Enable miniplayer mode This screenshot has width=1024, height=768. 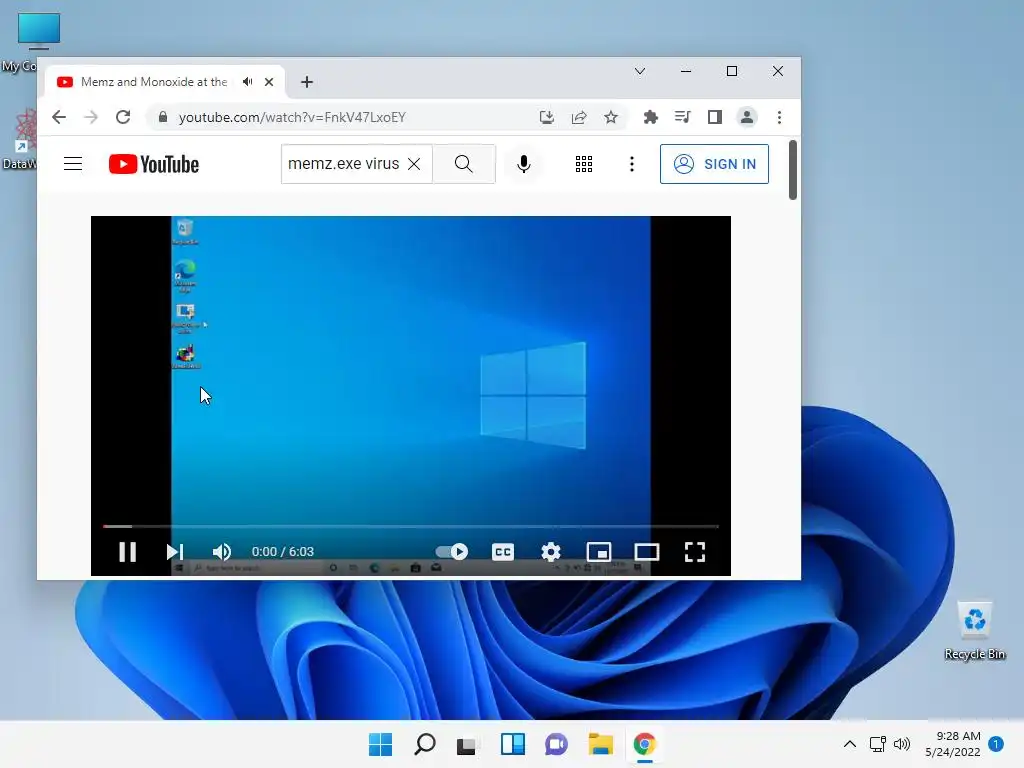tap(599, 552)
